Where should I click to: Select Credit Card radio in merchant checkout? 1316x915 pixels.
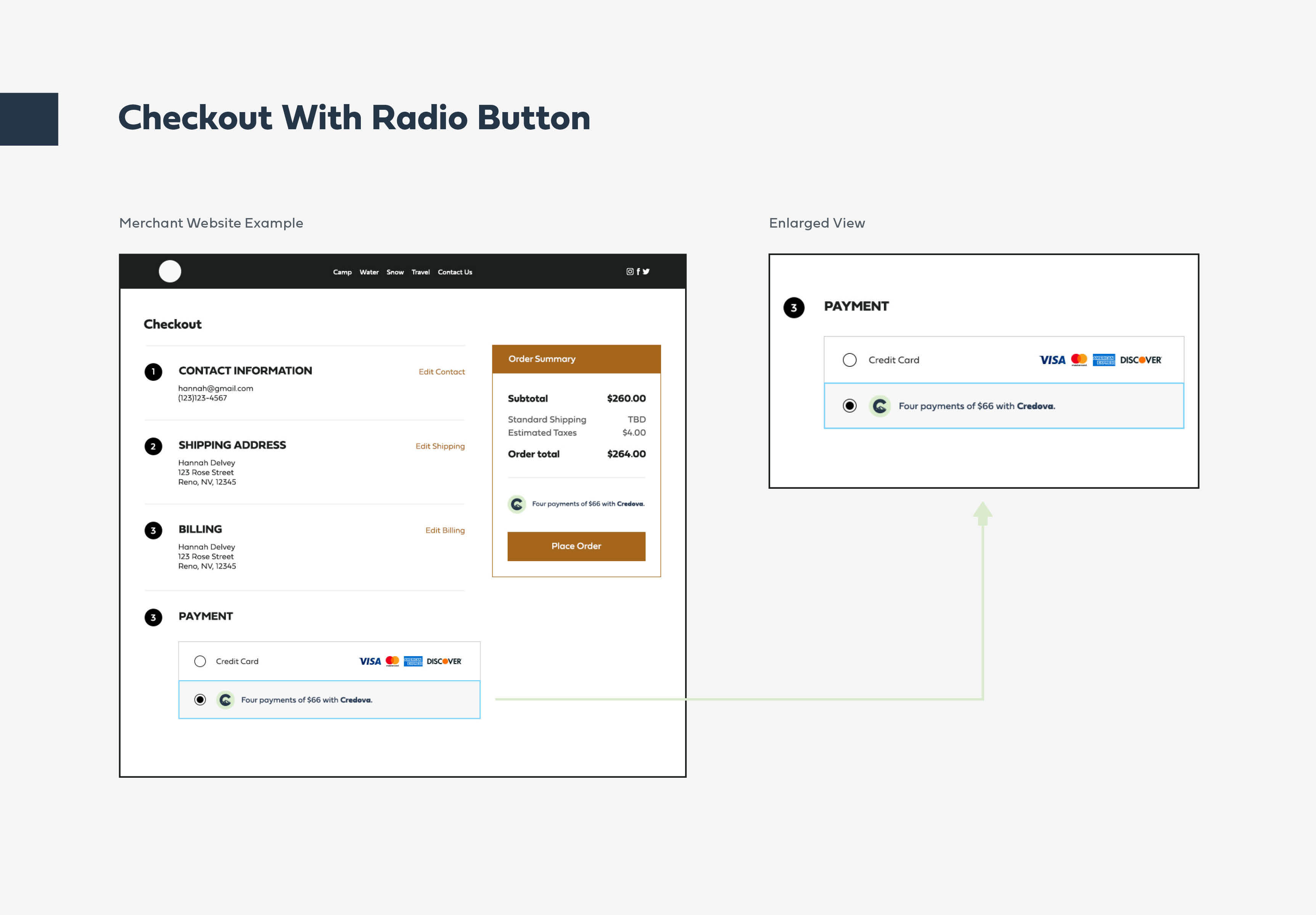200,661
